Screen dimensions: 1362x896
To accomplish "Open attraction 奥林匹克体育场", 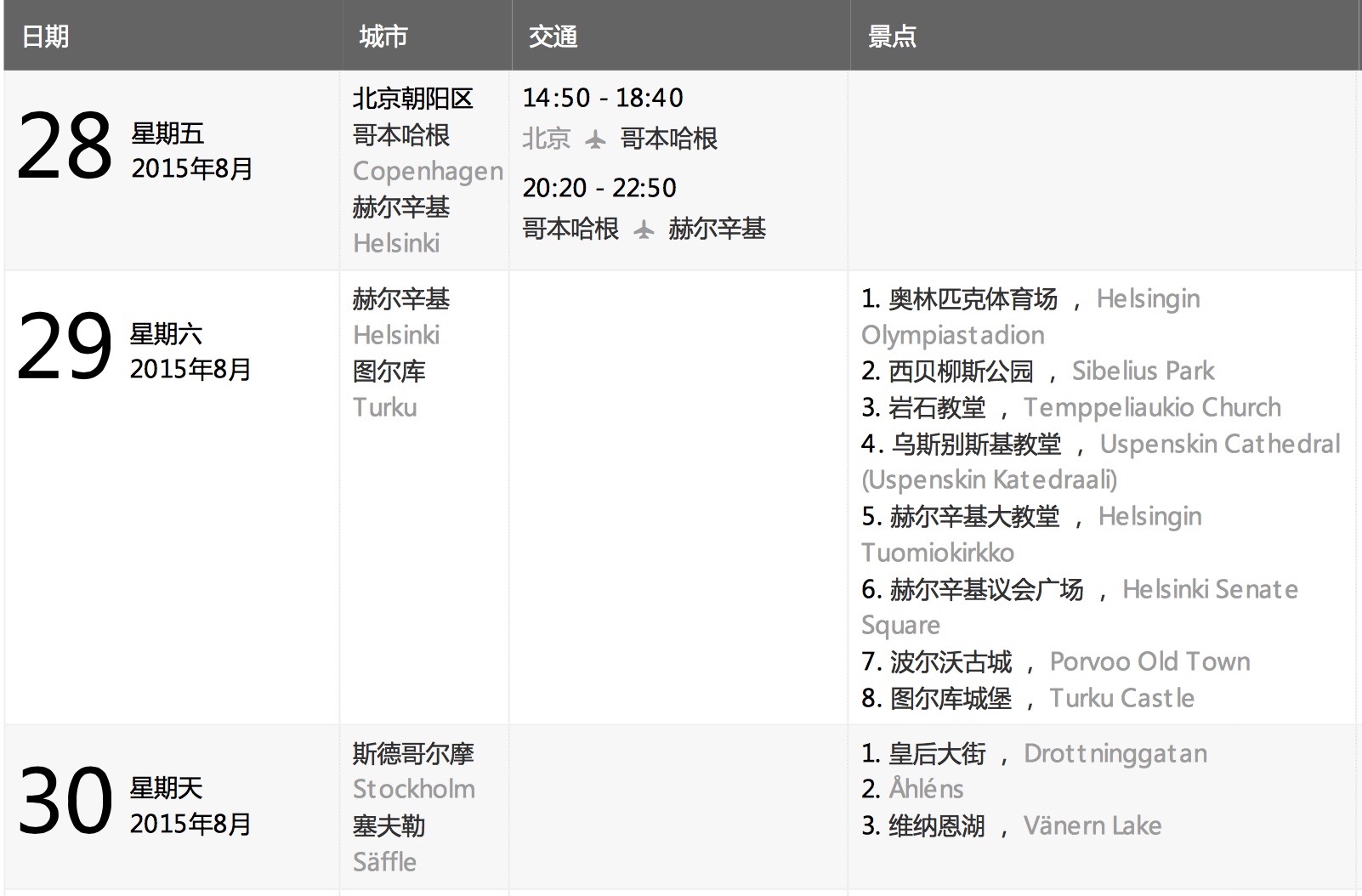I will coord(973,299).
